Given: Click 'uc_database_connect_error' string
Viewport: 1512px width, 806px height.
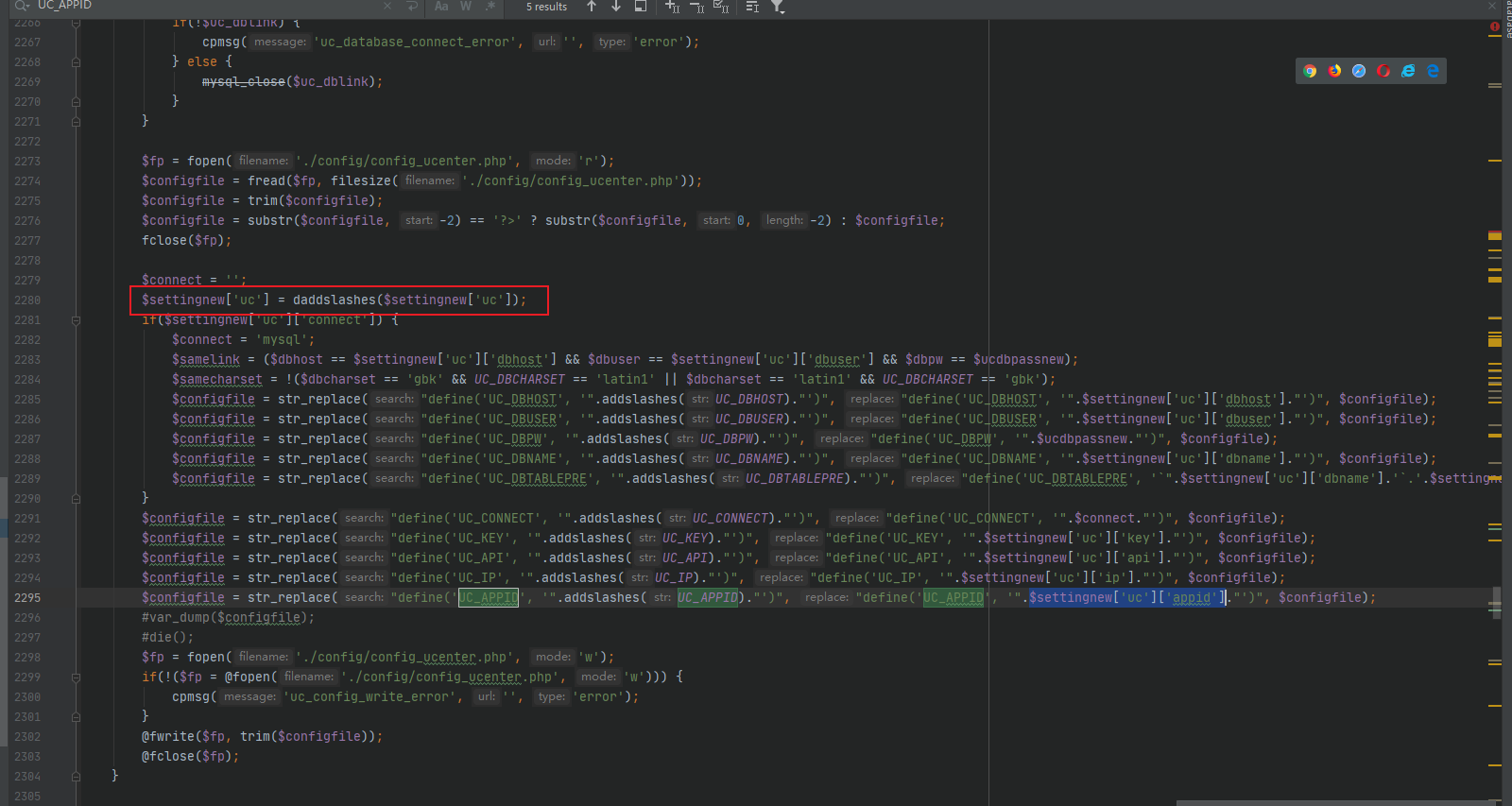Looking at the screenshot, I should pos(417,43).
